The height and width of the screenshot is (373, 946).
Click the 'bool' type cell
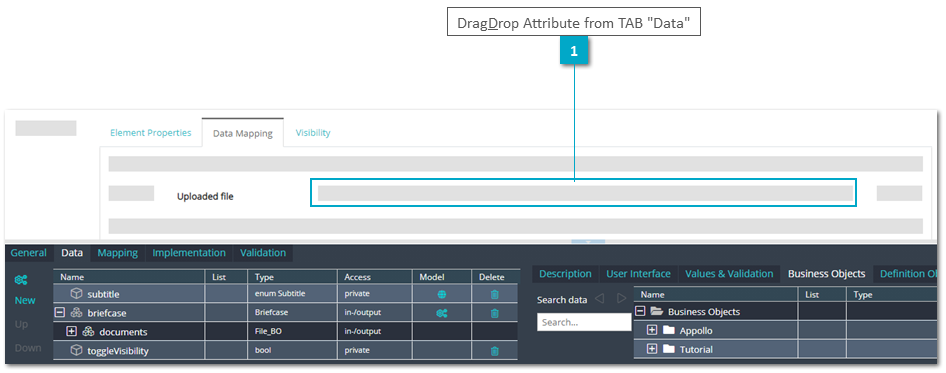292,351
